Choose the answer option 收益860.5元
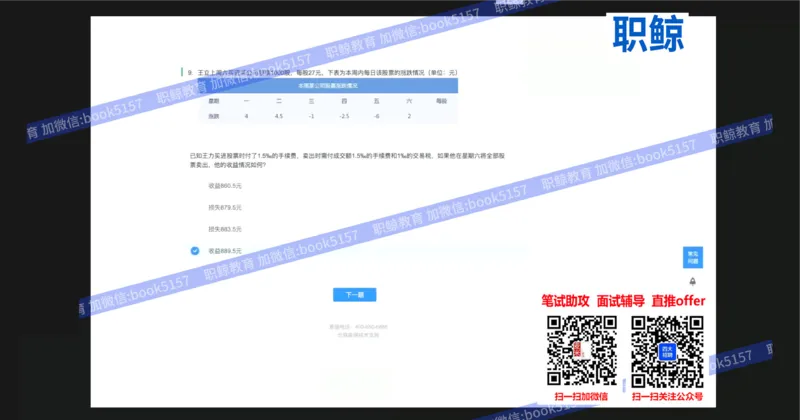Viewport: 800px width, 420px height. pyautogui.click(x=224, y=186)
